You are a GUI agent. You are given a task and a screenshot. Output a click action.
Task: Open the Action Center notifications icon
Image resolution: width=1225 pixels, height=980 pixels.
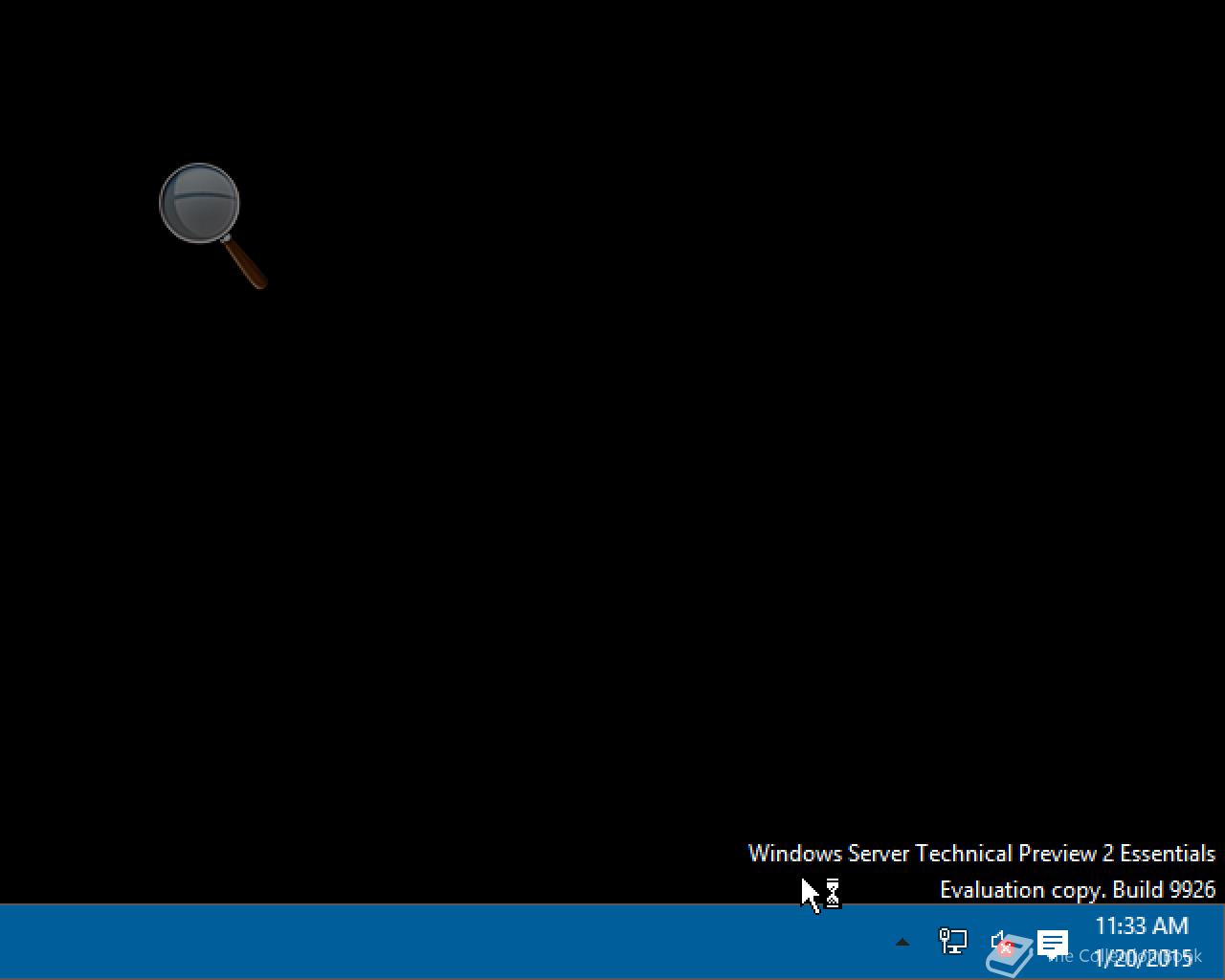1053,944
